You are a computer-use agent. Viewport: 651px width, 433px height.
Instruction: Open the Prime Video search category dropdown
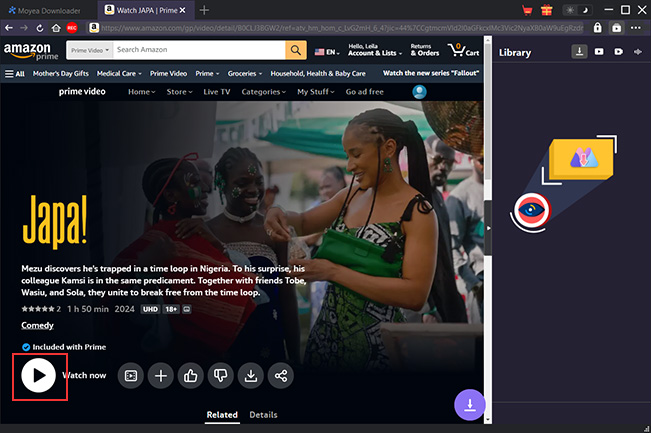coord(88,50)
